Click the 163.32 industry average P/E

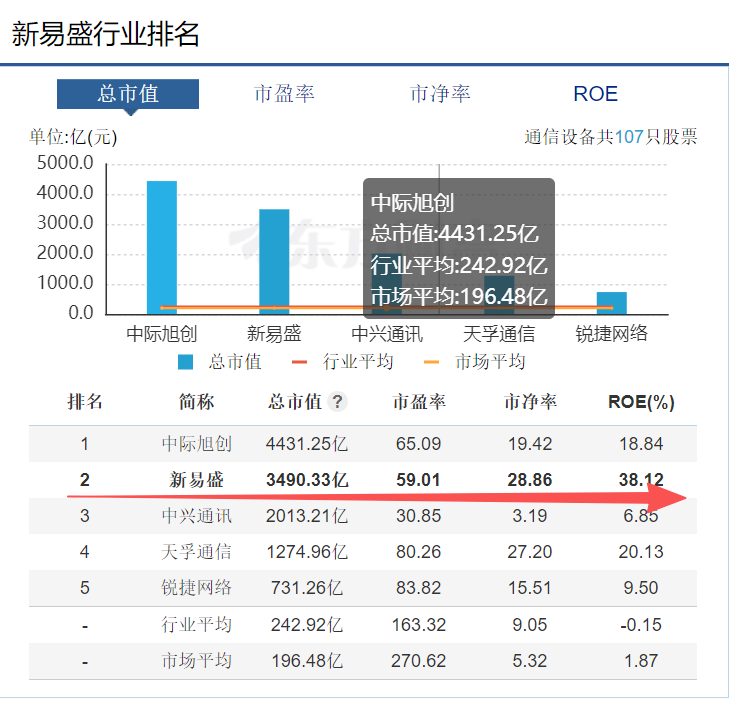pyautogui.click(x=419, y=625)
